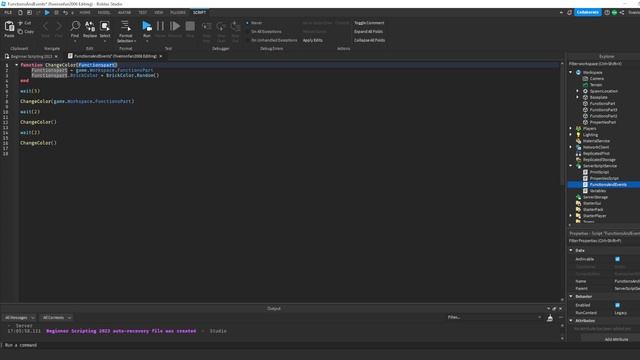Toggle the Archivable checkbox
The height and width of the screenshot is (360, 640).
point(618,259)
